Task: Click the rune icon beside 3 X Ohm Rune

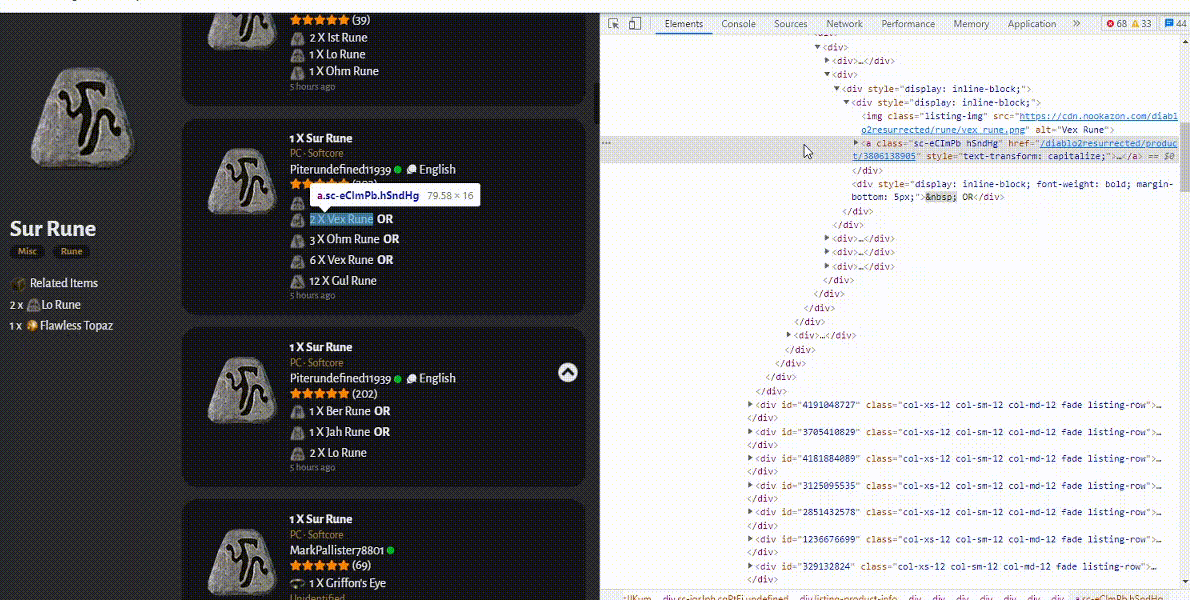Action: [298, 240]
